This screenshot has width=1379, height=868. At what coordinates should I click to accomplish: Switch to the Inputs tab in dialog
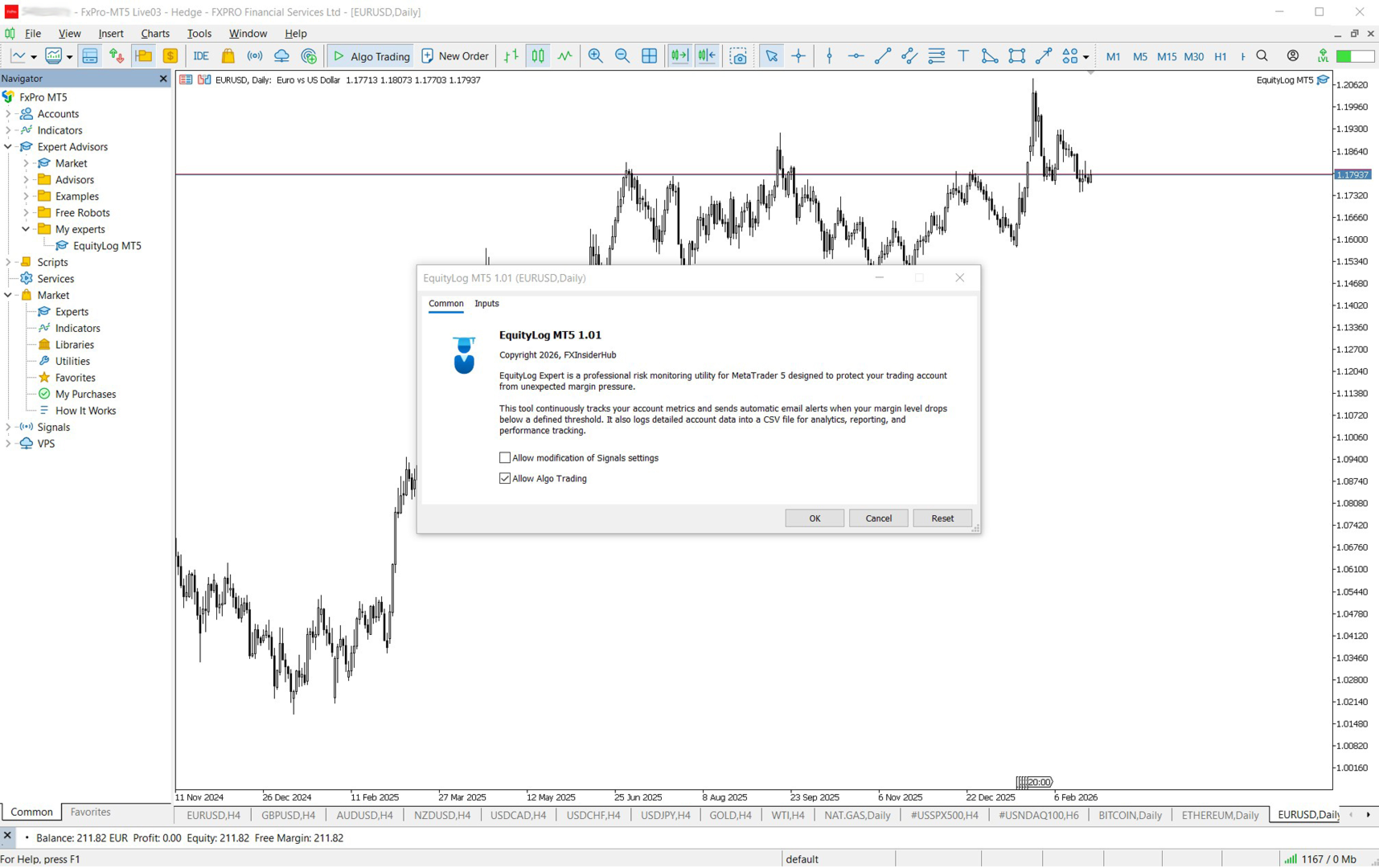(486, 304)
